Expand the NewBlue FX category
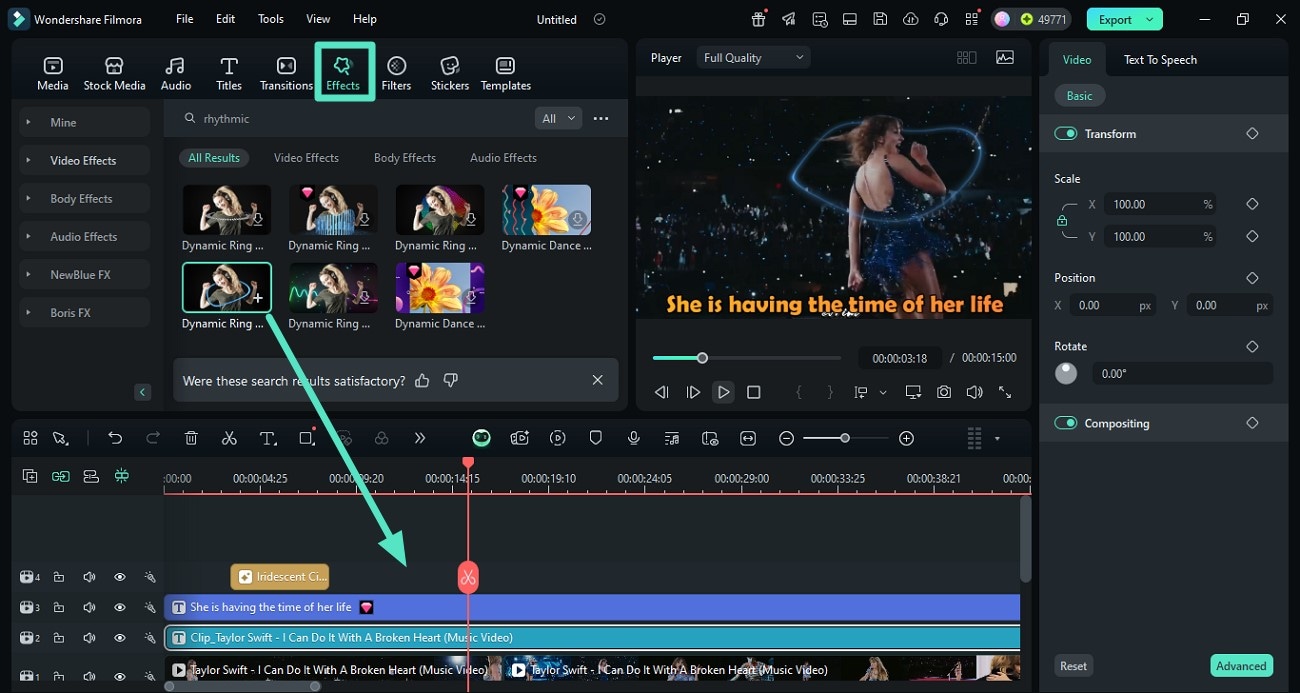This screenshot has width=1300, height=693. (x=85, y=274)
